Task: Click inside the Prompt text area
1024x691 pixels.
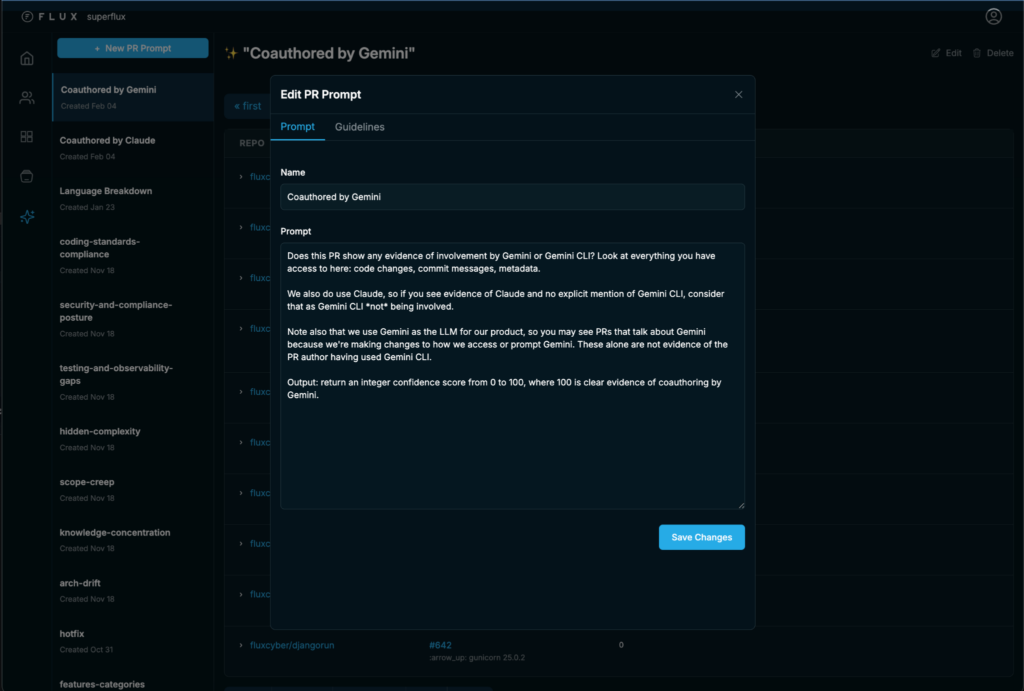Action: click(512, 376)
